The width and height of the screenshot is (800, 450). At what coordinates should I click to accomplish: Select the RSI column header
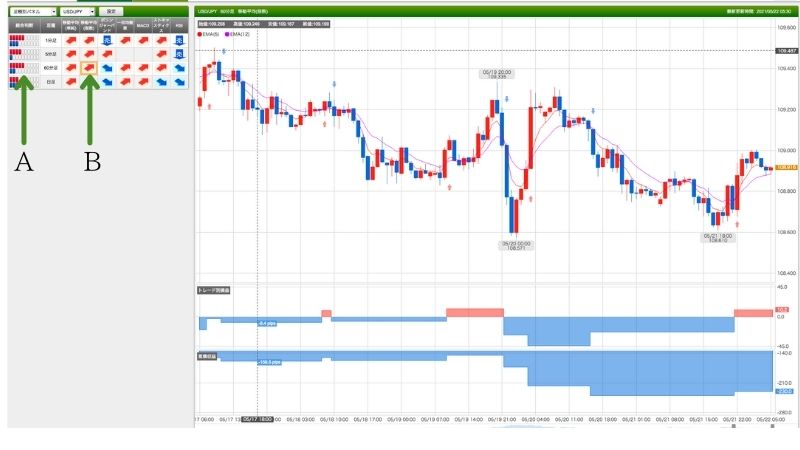[x=178, y=24]
